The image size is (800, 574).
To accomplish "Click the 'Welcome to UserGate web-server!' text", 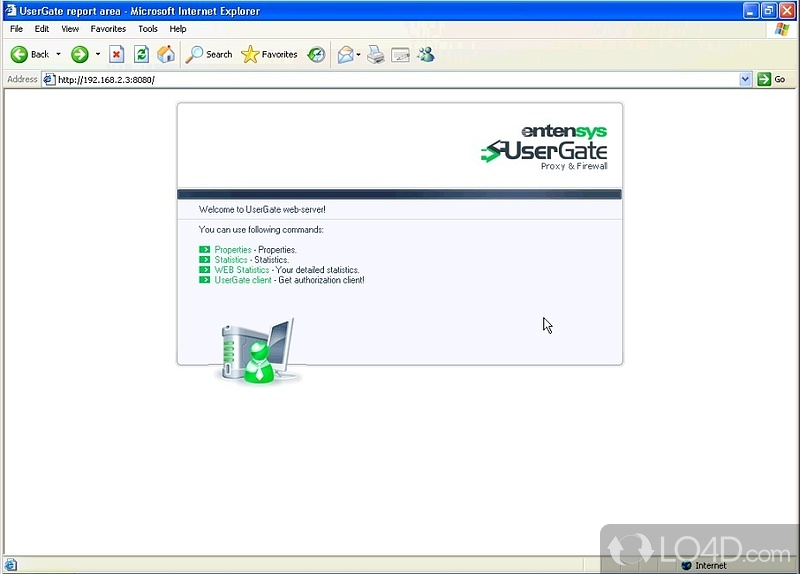I will [x=262, y=210].
